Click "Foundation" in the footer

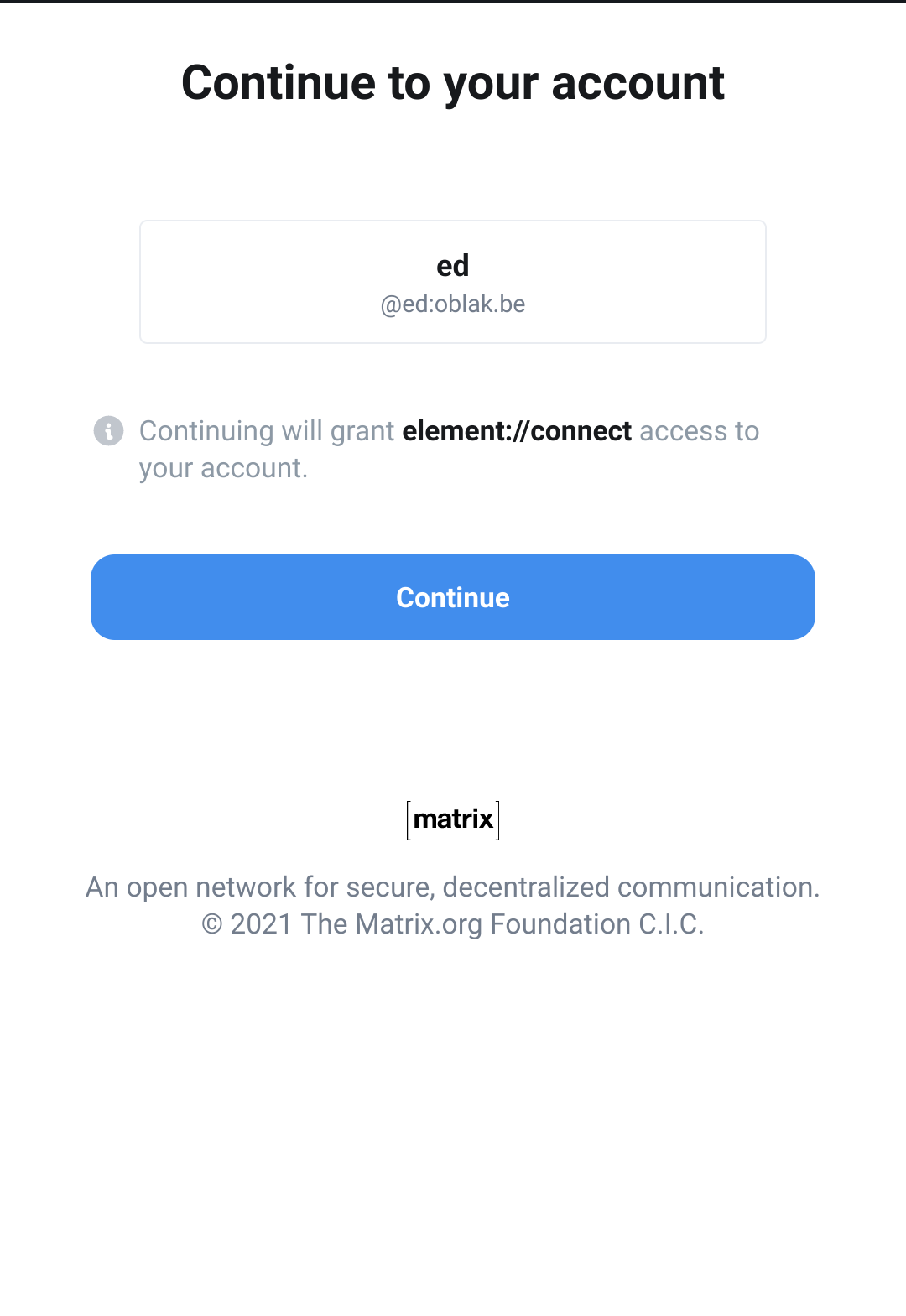tap(560, 924)
